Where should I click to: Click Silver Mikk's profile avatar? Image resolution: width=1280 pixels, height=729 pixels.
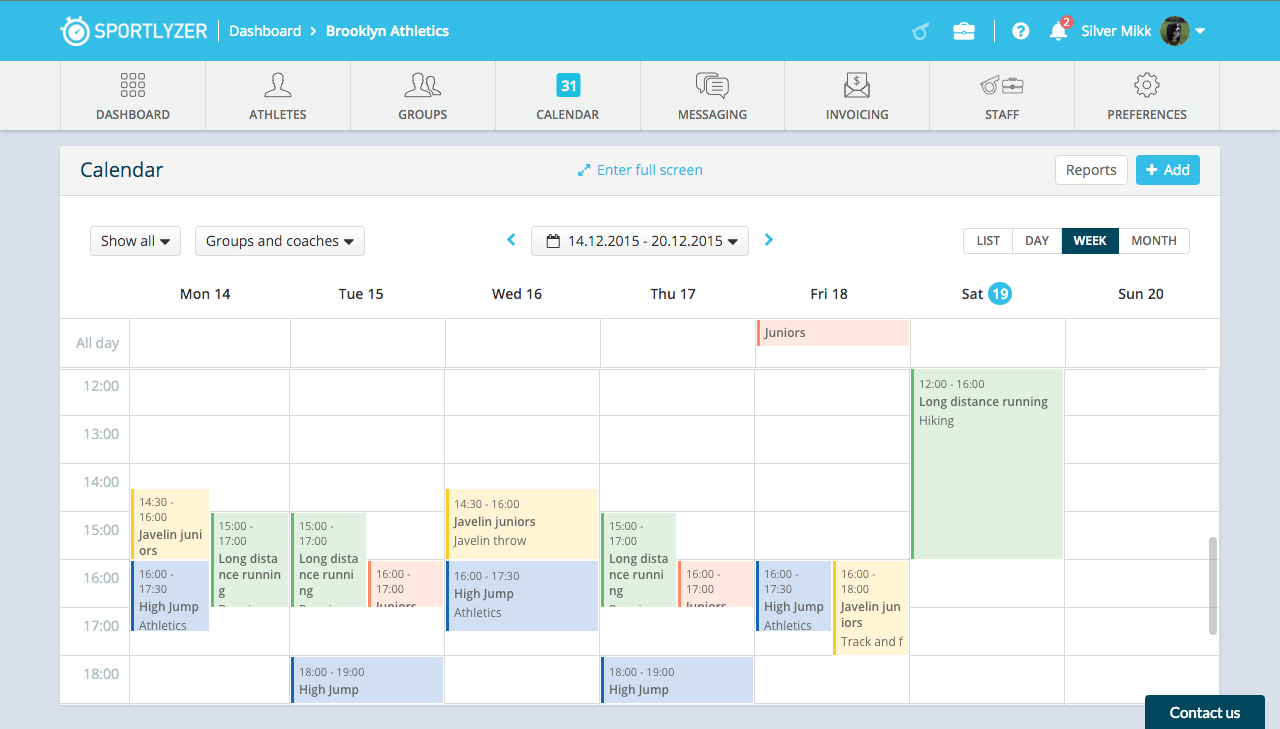pyautogui.click(x=1174, y=31)
